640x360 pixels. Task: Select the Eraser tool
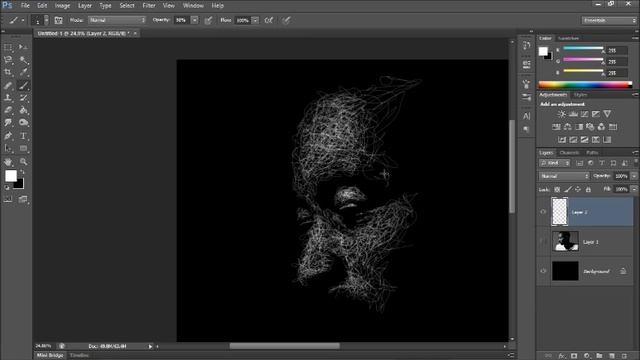[8, 110]
